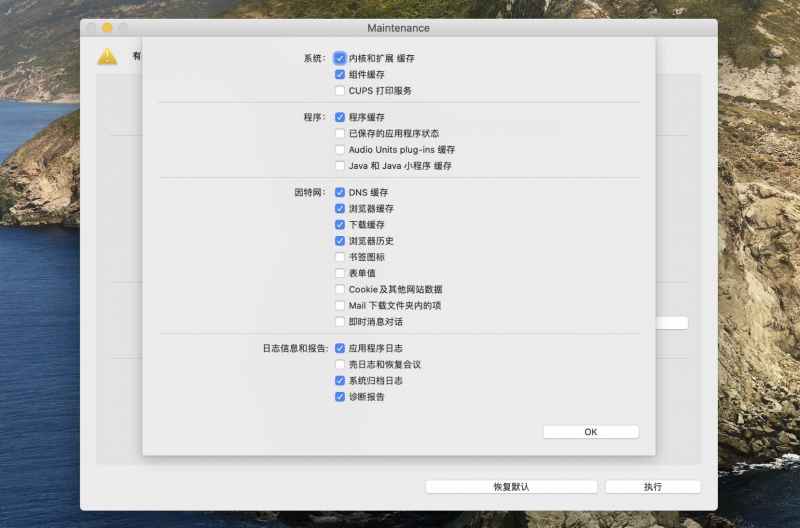Enable CUPS 打印服务 option
The height and width of the screenshot is (528, 800).
pyautogui.click(x=340, y=91)
